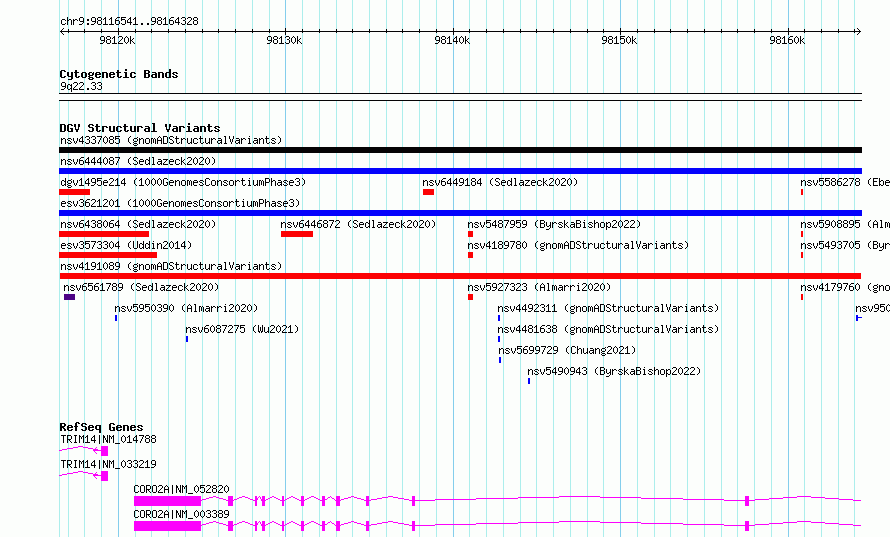Select the black nsv4337085 variant bar
This screenshot has height=537, width=890.
click(x=460, y=150)
